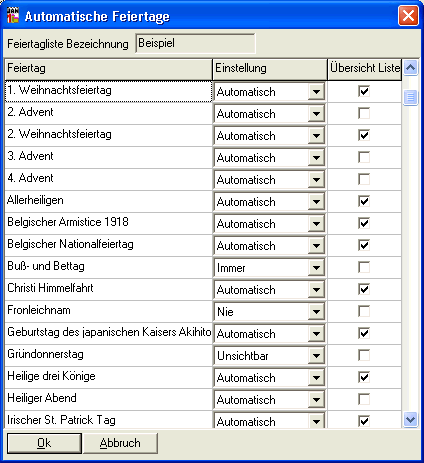Click the vertical scrollbar thumb
The height and width of the screenshot is (463, 424).
pyautogui.click(x=410, y=98)
